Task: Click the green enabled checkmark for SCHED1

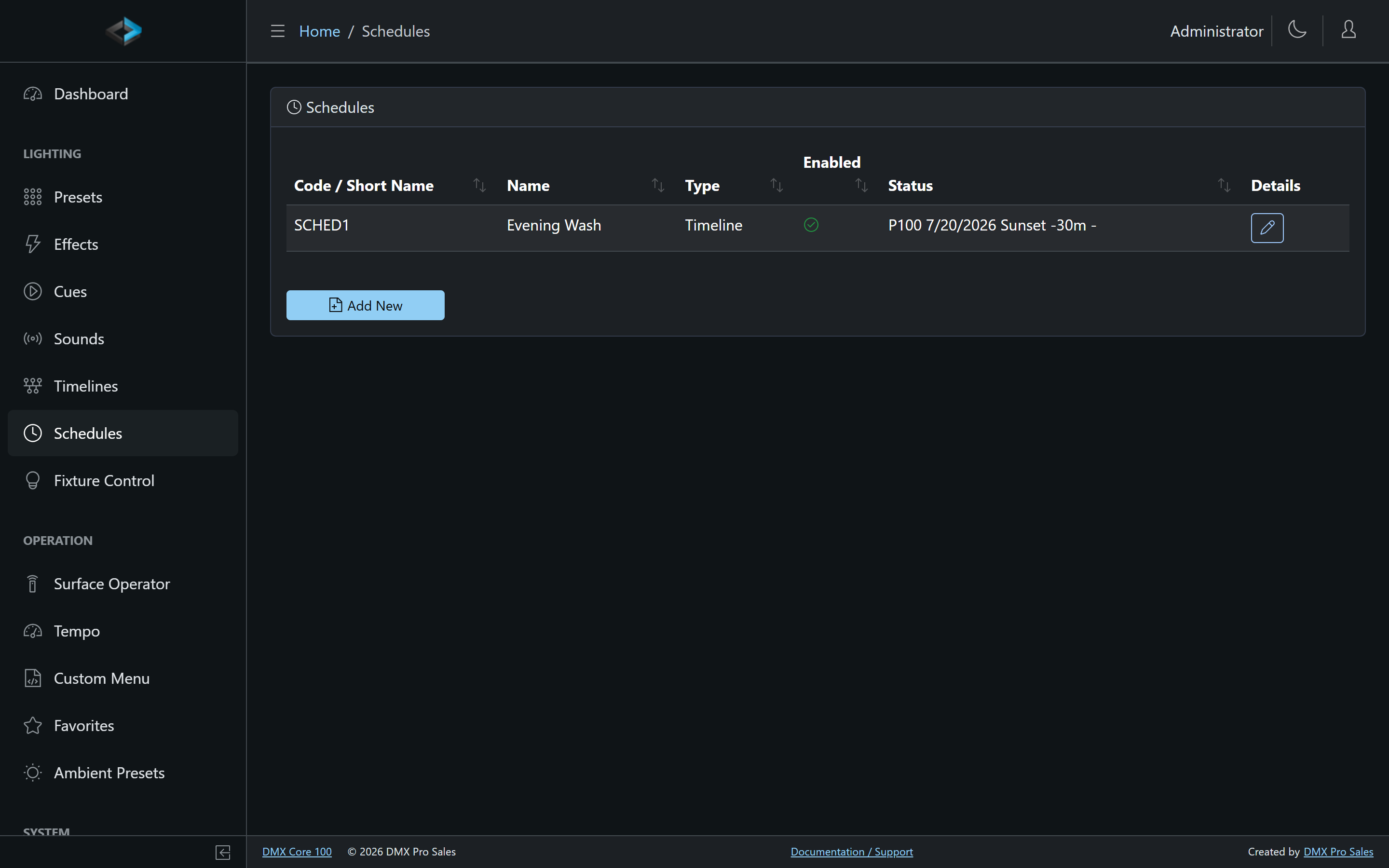Action: click(x=811, y=224)
